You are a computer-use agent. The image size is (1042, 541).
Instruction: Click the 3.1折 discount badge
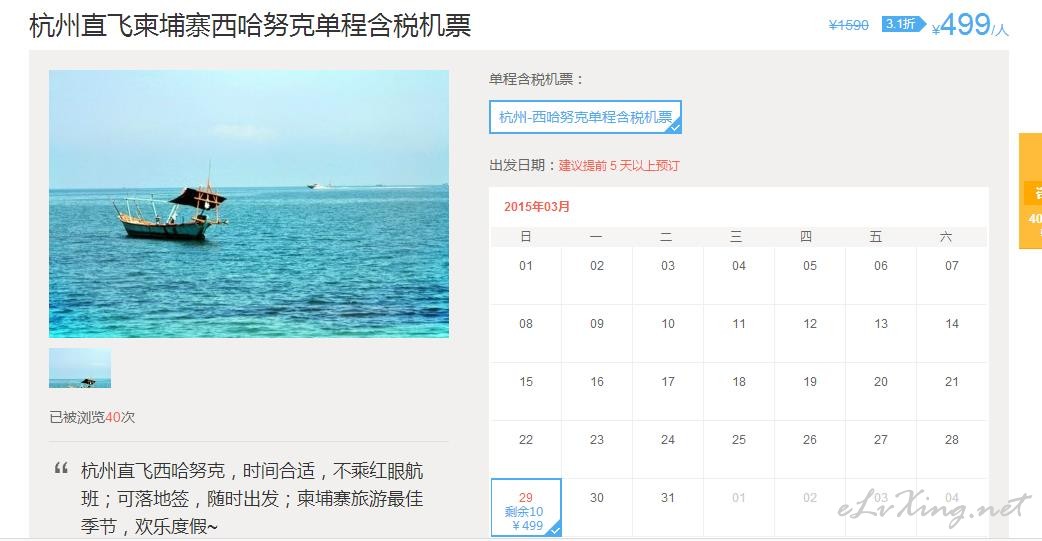(x=903, y=24)
